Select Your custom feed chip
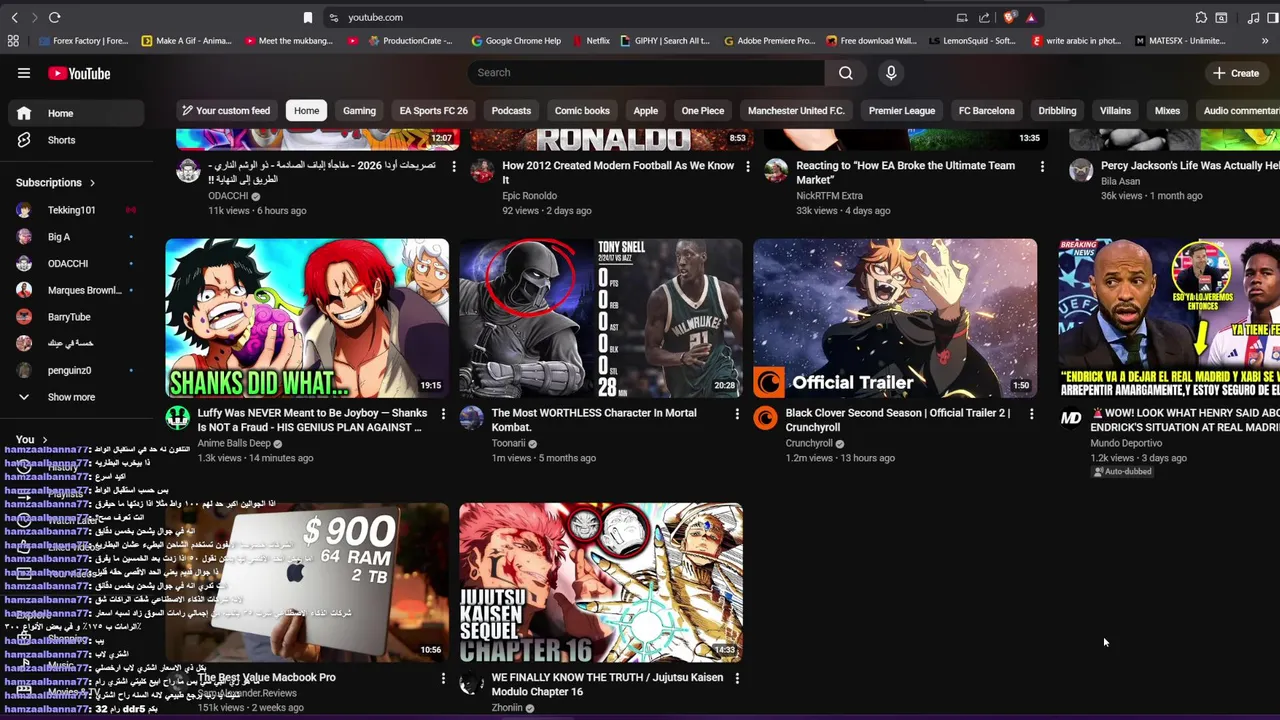The width and height of the screenshot is (1280, 720). (225, 111)
